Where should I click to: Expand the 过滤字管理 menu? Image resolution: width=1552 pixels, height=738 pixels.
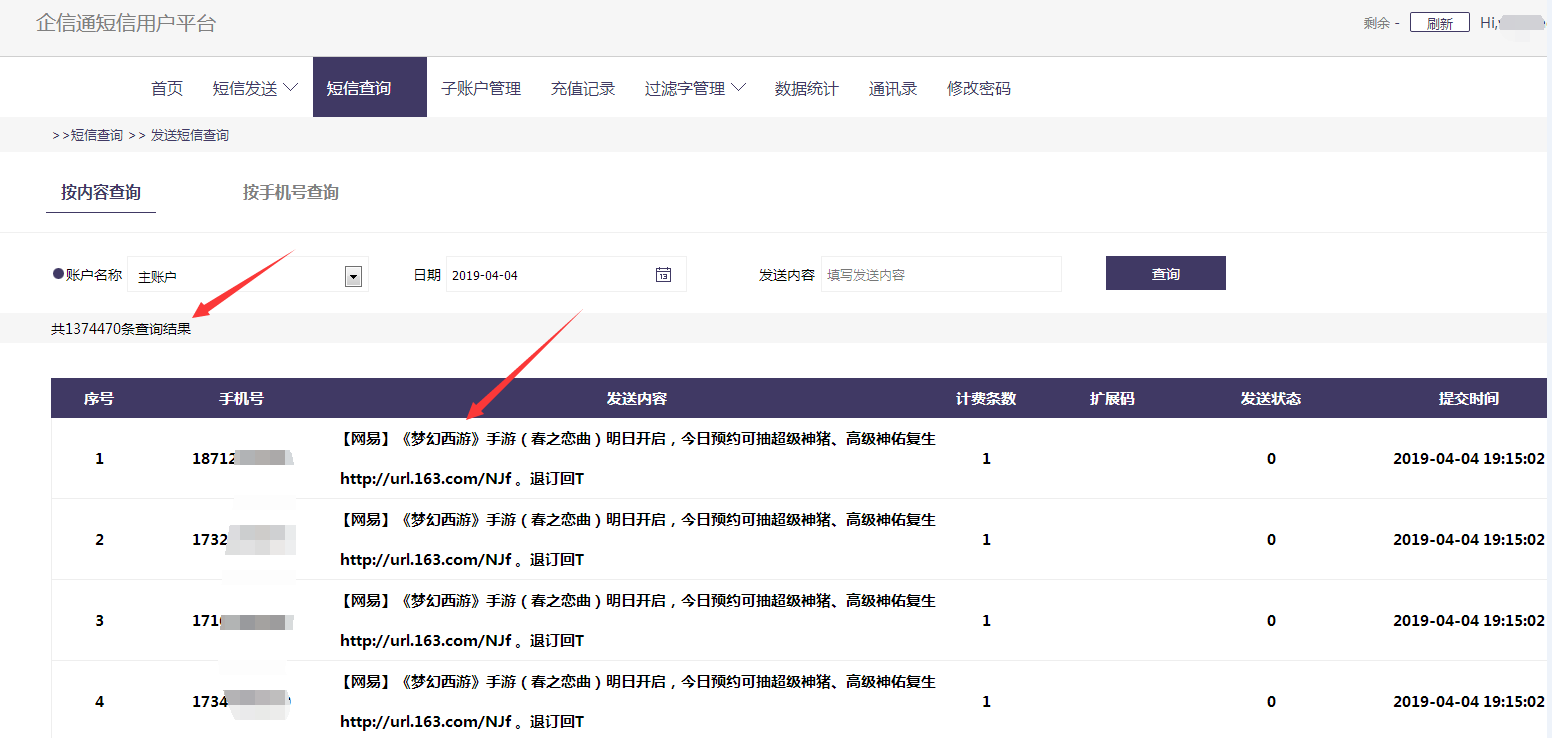(695, 88)
